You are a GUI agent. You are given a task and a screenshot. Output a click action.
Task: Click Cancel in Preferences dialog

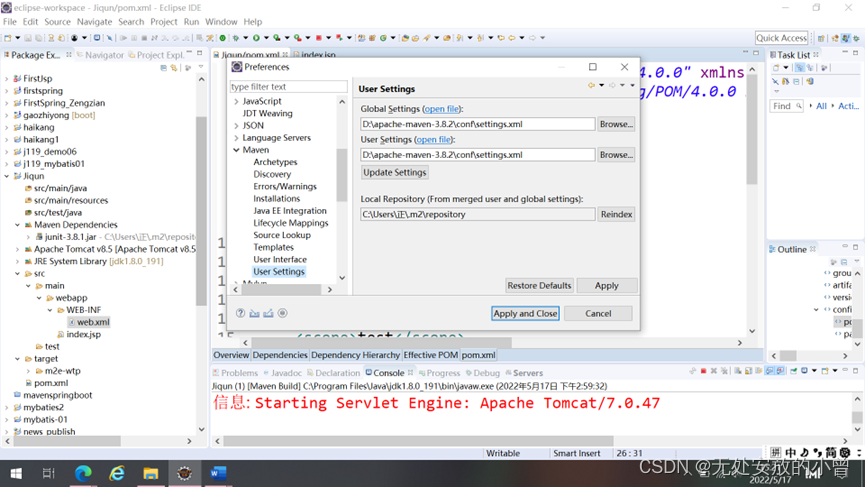(598, 313)
